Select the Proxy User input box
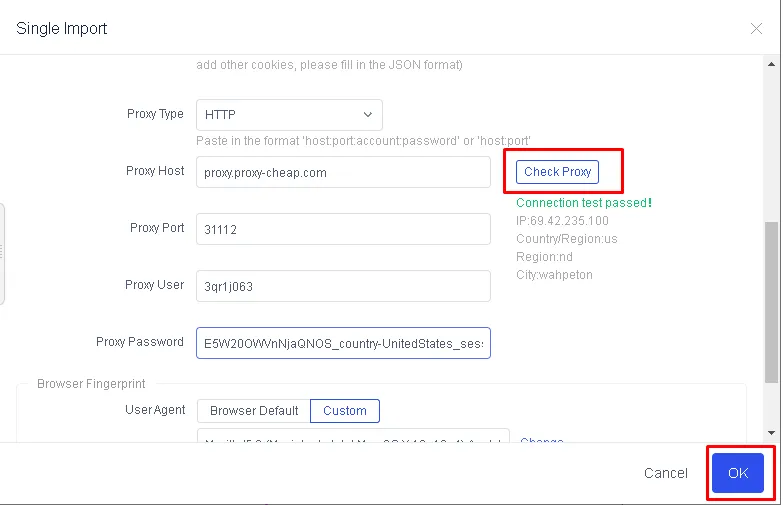The height and width of the screenshot is (505, 783). (x=343, y=286)
